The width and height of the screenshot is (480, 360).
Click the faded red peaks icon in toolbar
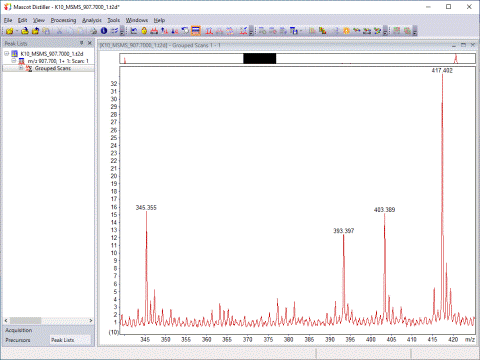point(219,31)
